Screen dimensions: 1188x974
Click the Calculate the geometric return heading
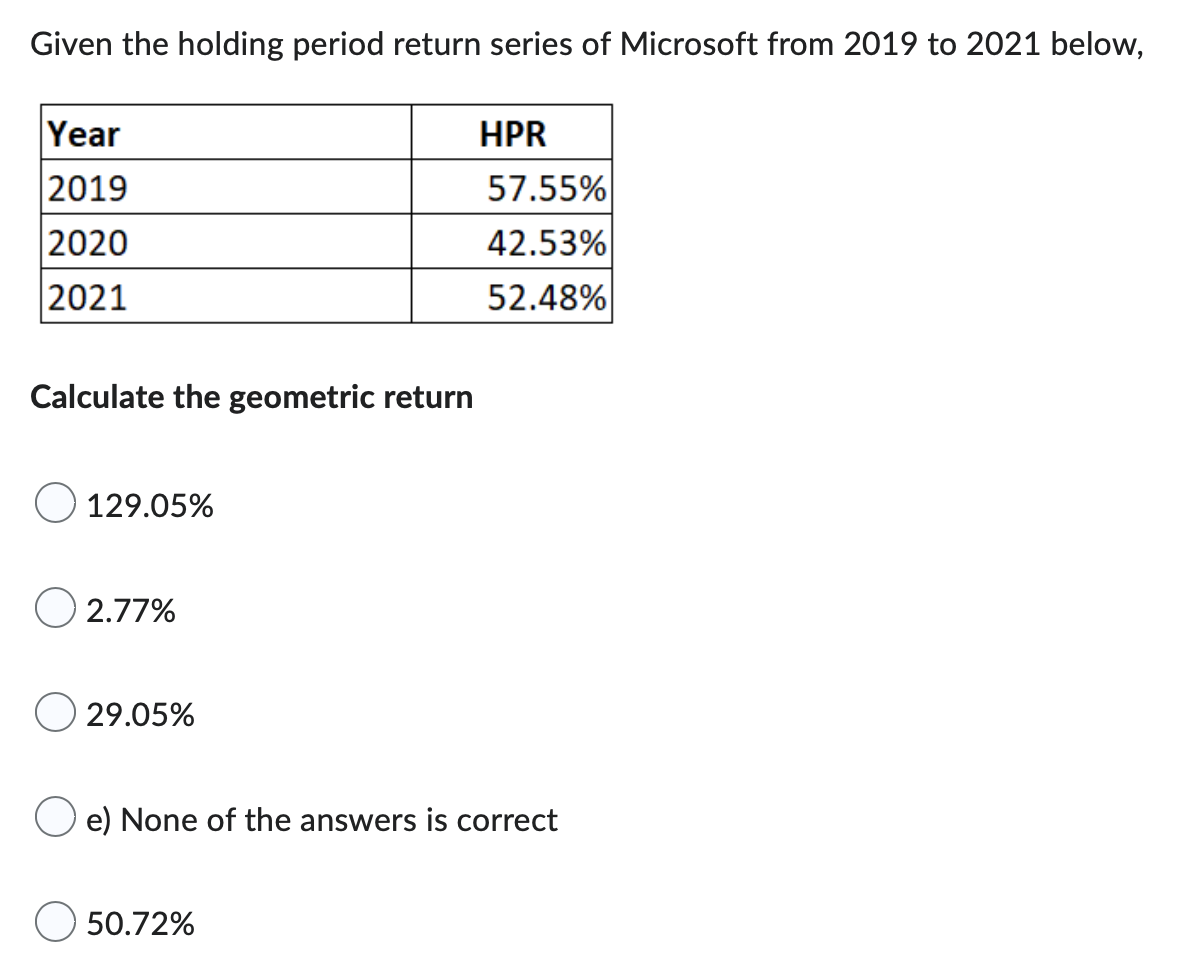pyautogui.click(x=251, y=397)
